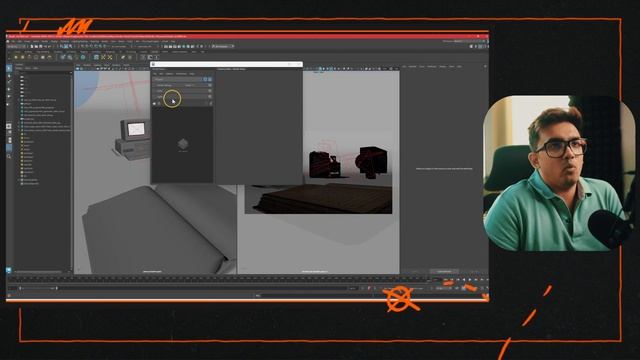Toggle the eye visibility icon in floating window
This screenshot has height=360, width=640.
155,104
